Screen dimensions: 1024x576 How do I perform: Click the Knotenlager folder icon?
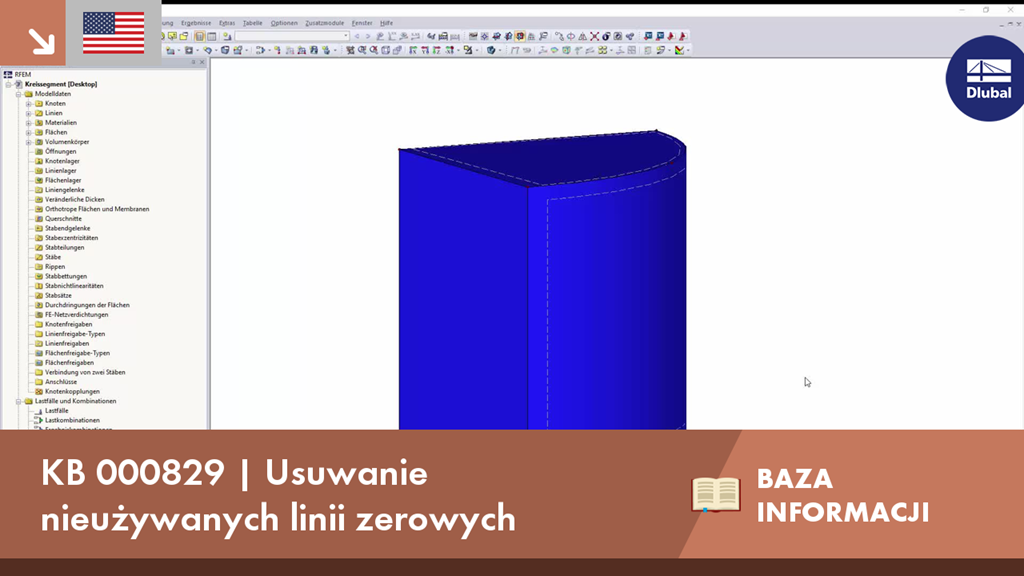tap(39, 161)
